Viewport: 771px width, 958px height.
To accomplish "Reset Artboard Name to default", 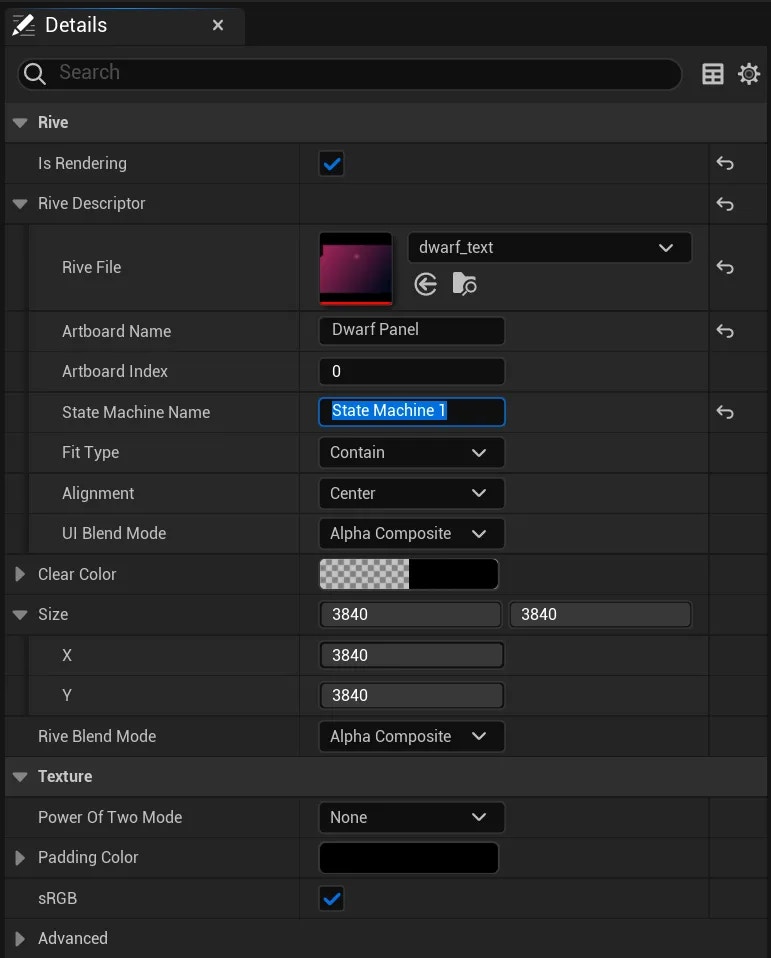I will pos(725,331).
